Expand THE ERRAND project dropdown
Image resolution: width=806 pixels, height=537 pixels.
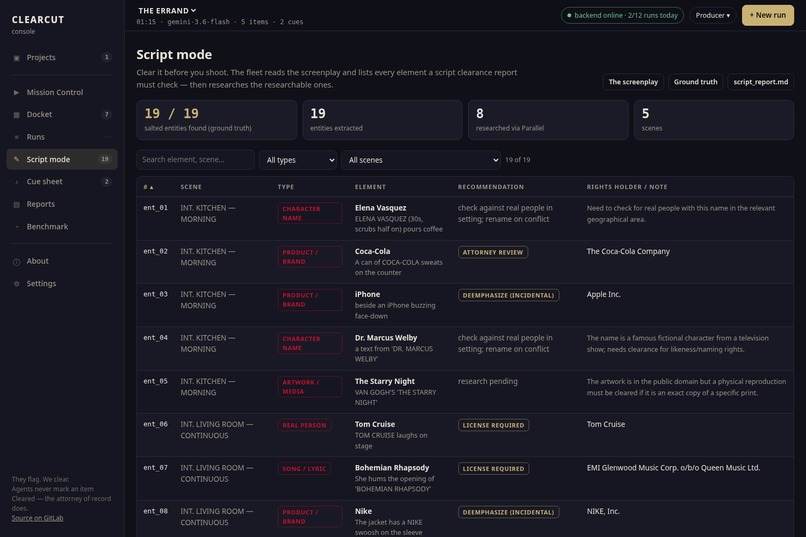coord(167,10)
